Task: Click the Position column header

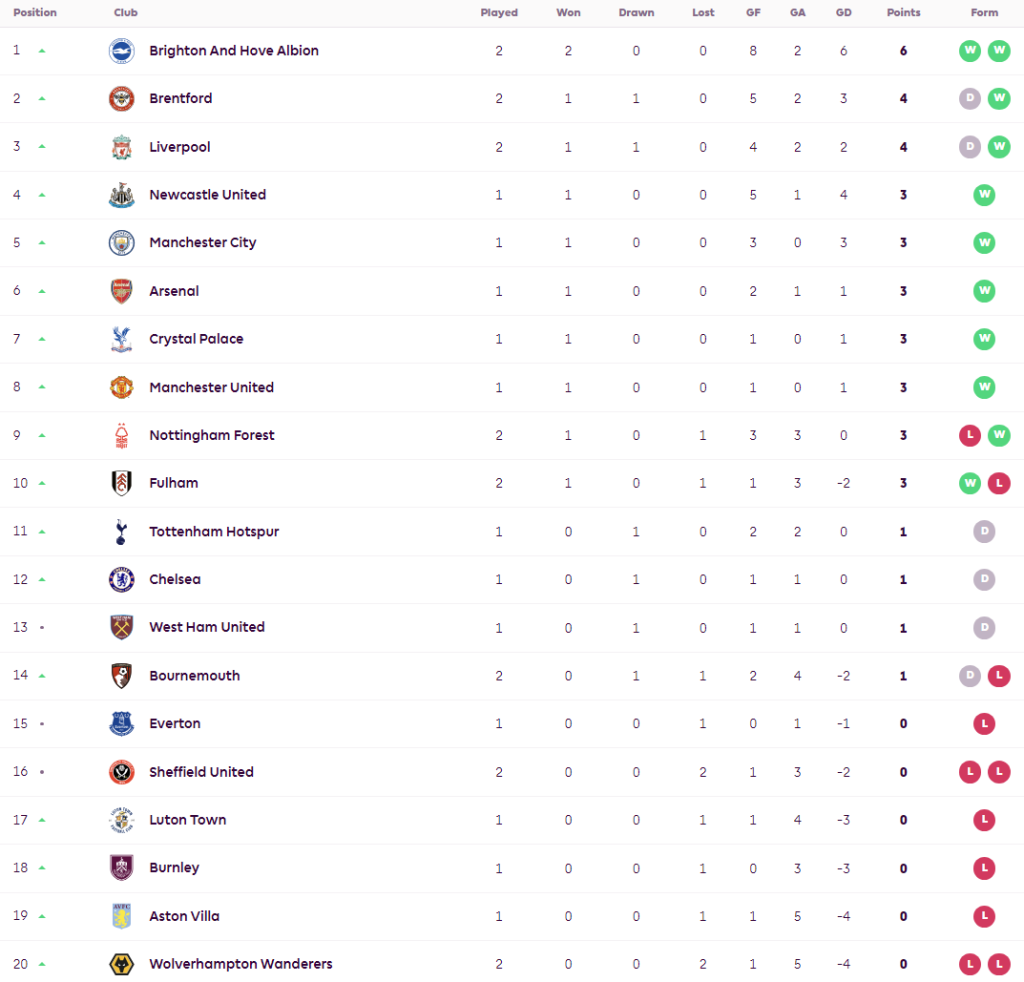Action: (35, 13)
